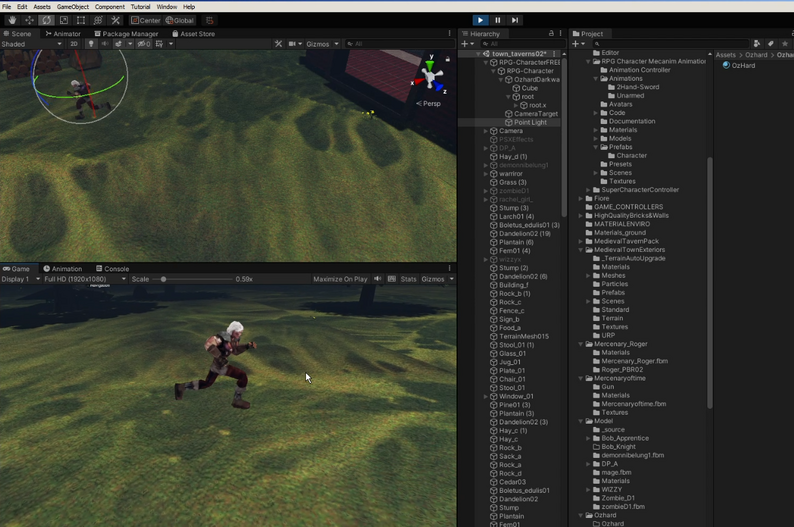Image resolution: width=794 pixels, height=527 pixels.
Task: Open Display 1 dropdown in Game view
Action: [x=20, y=279]
